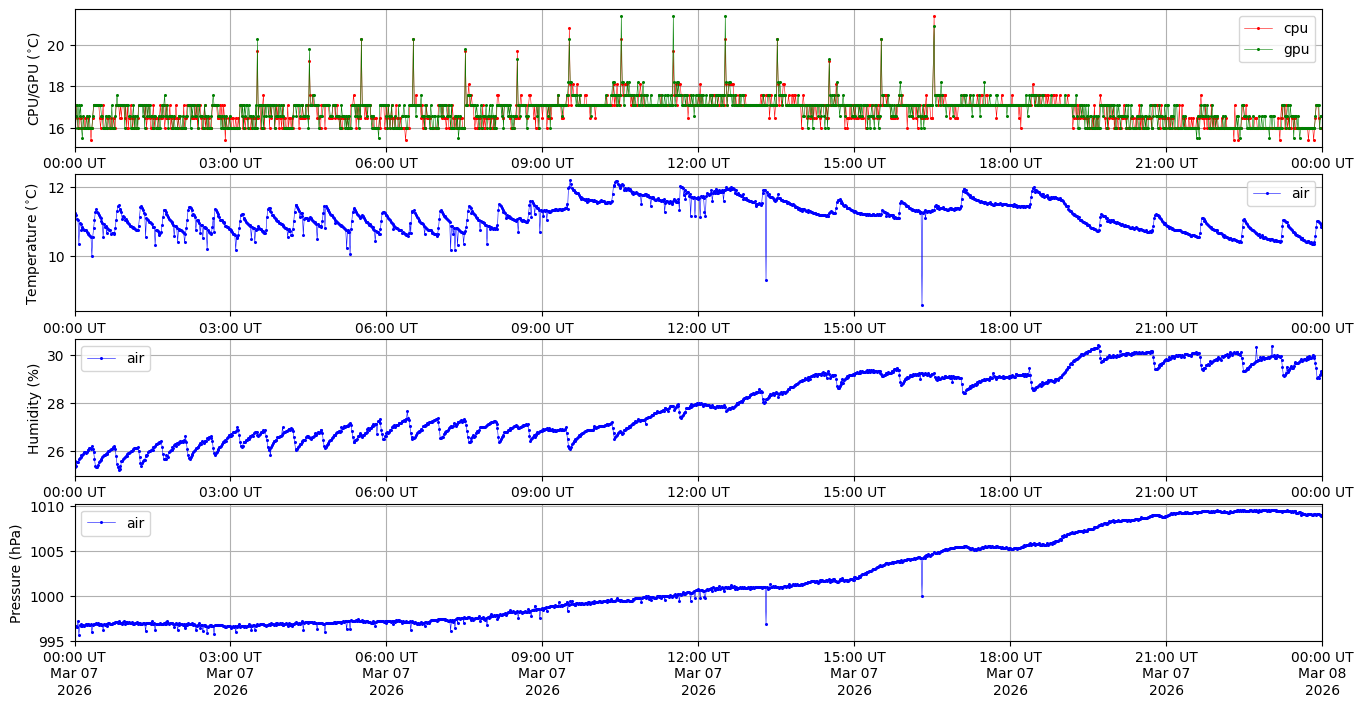Viewport: 1363px width, 707px height.
Task: Click the lowest temperature outlier point
Action: click(922, 305)
